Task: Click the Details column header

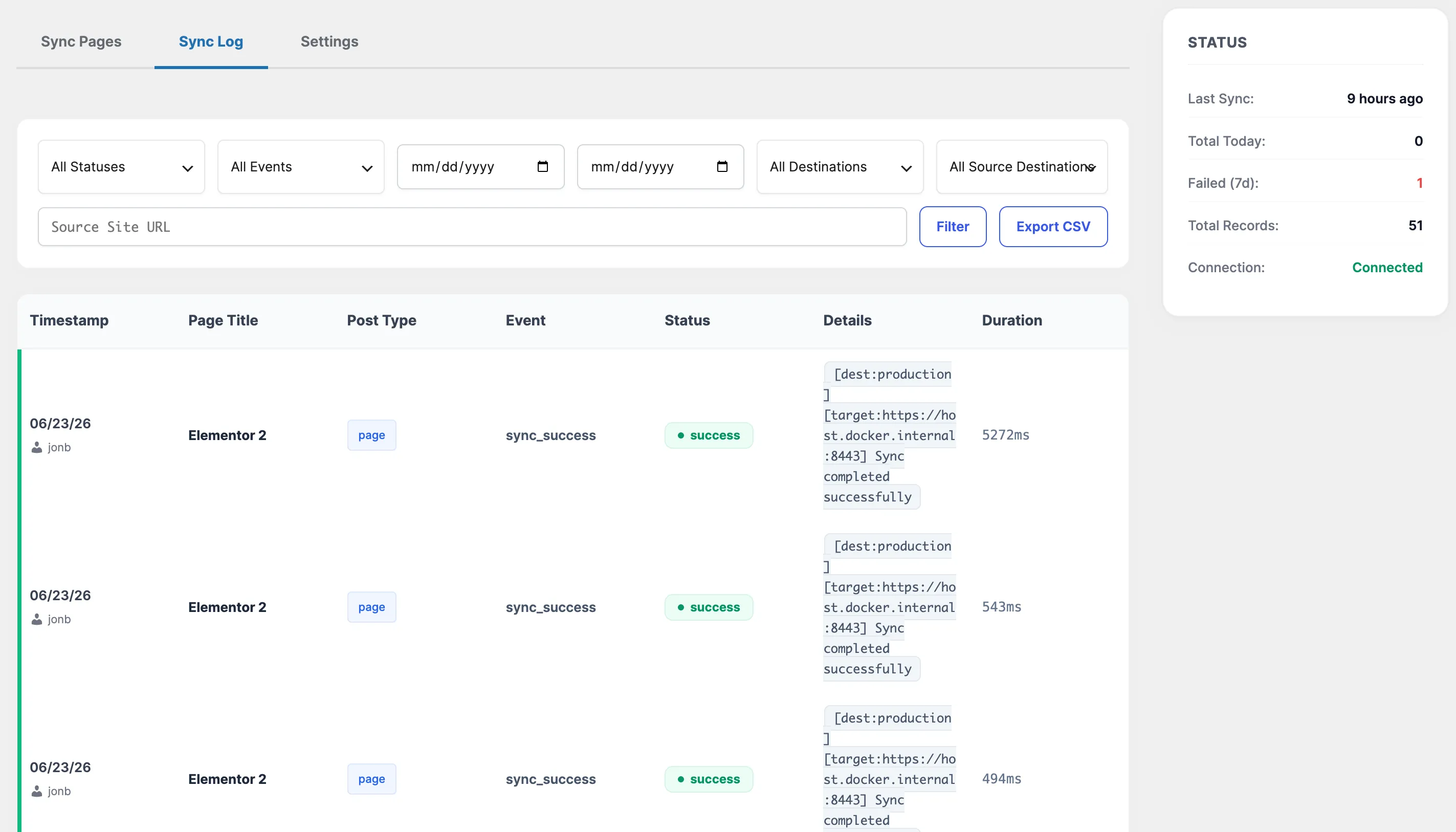Action: tap(848, 321)
